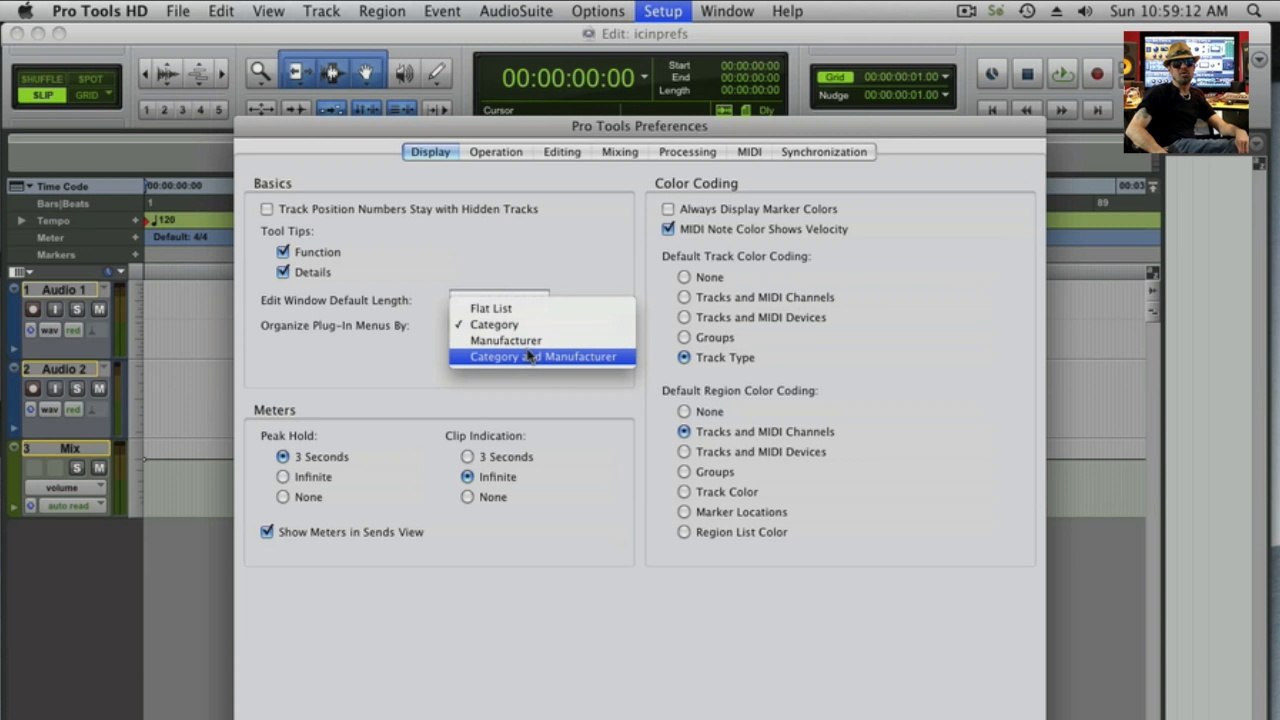Set Default Region Color Coding to Marker Locations
Viewport: 1280px width, 720px height.
point(684,512)
